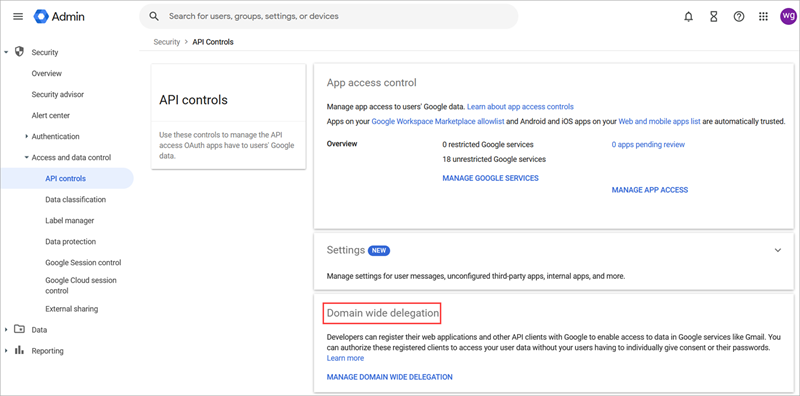Open External sharing in sidebar

click(x=71, y=309)
